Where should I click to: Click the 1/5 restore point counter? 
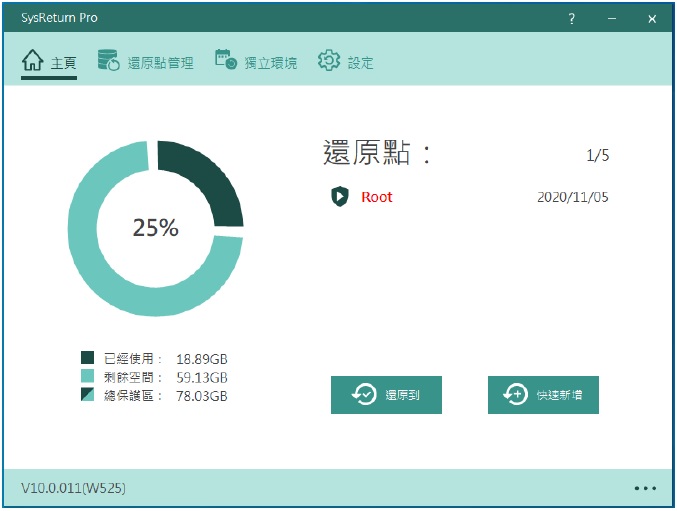598,155
